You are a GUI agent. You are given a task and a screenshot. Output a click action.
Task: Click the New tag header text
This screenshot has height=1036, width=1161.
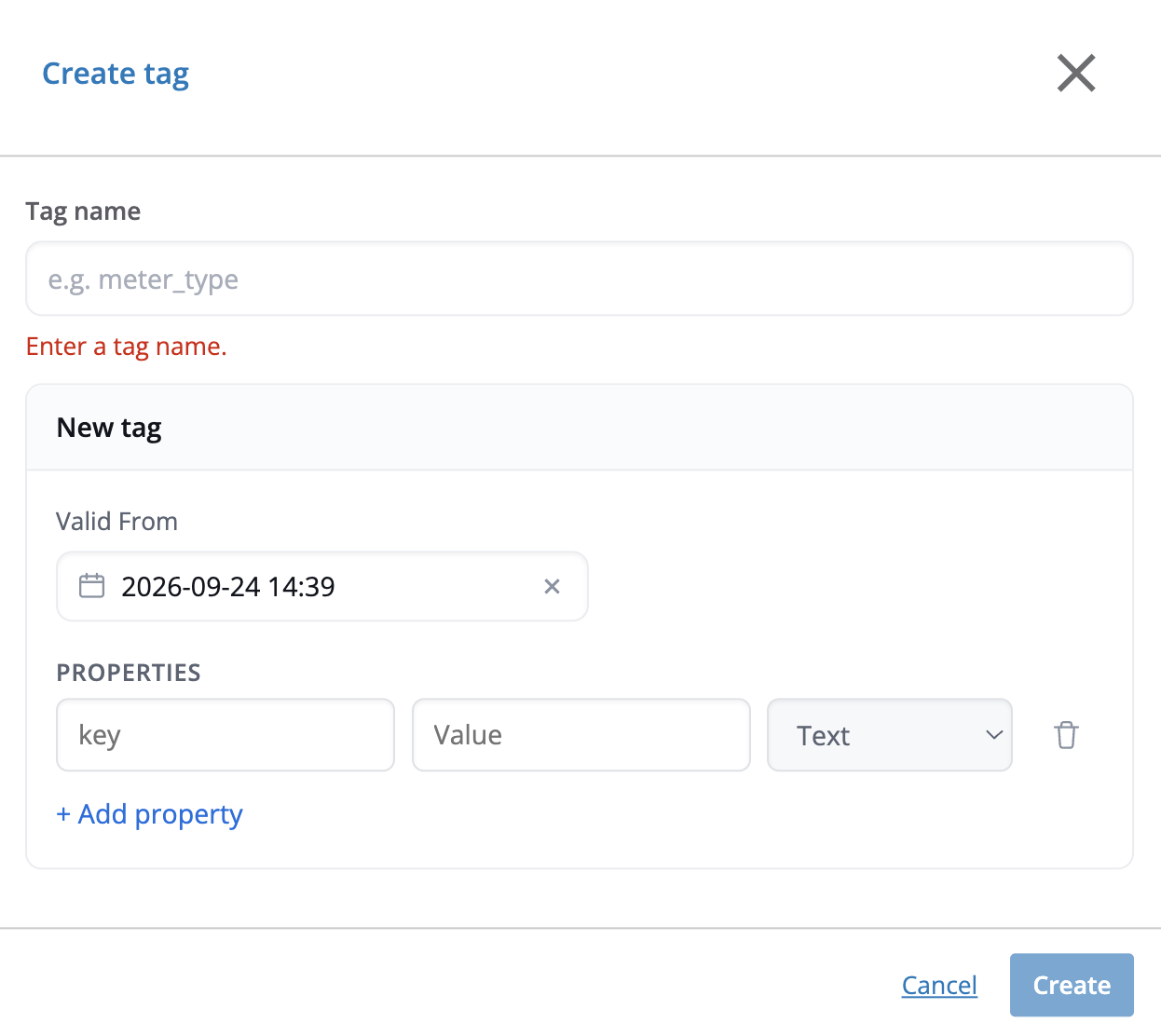(x=109, y=428)
